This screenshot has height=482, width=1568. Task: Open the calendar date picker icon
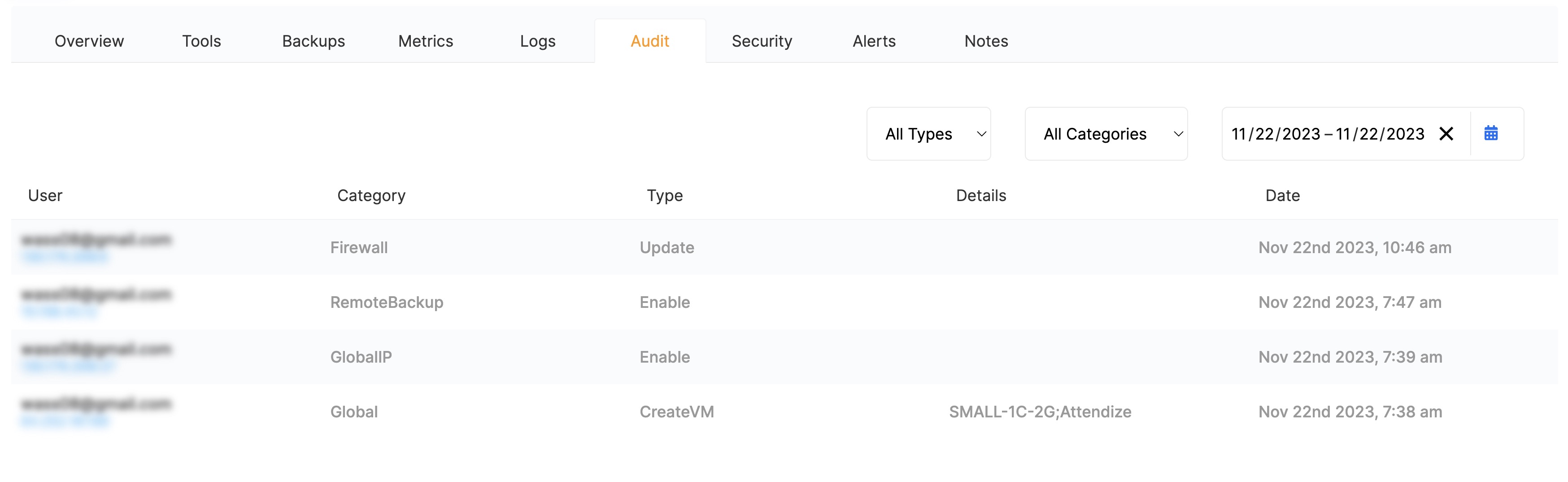pos(1492,133)
